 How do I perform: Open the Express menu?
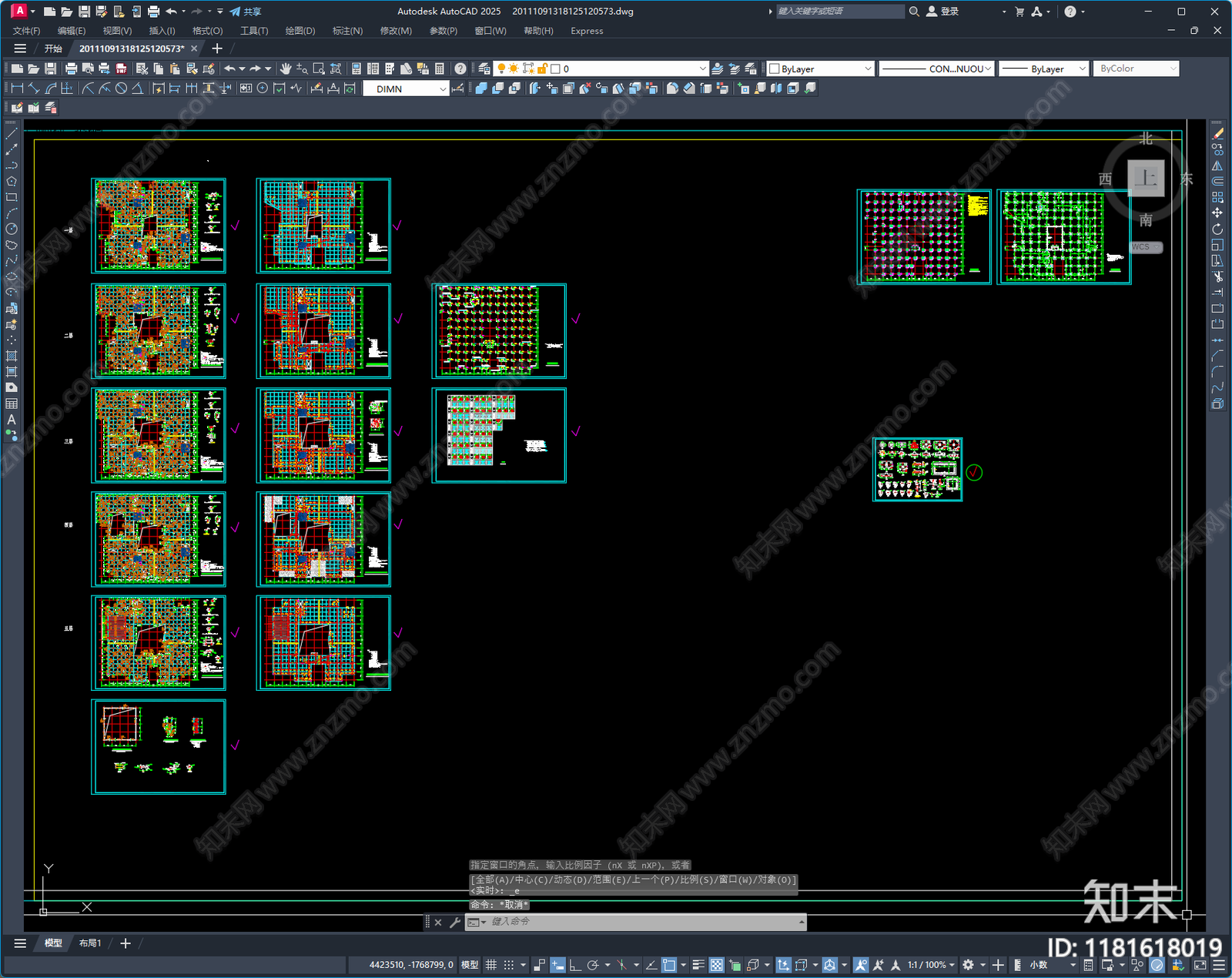[587, 31]
